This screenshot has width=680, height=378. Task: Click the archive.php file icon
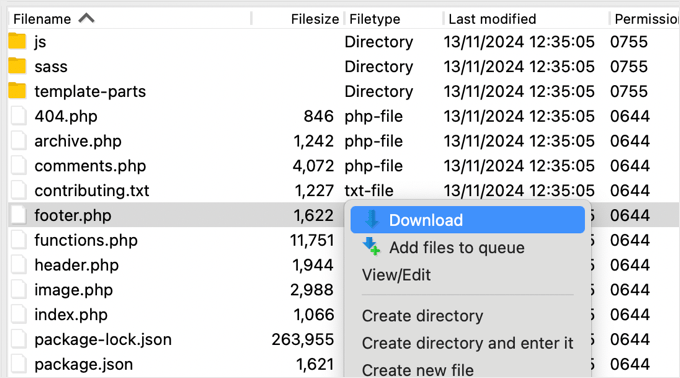[19, 141]
